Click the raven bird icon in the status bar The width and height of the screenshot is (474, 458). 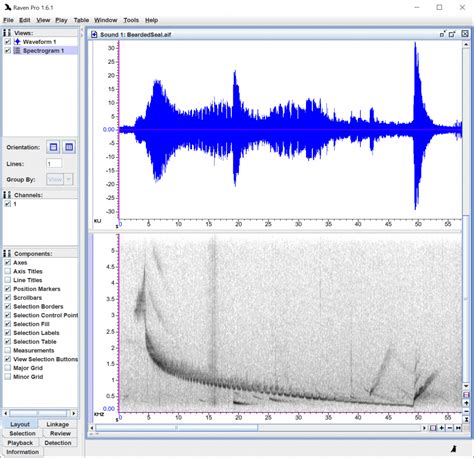pyautogui.click(x=453, y=449)
